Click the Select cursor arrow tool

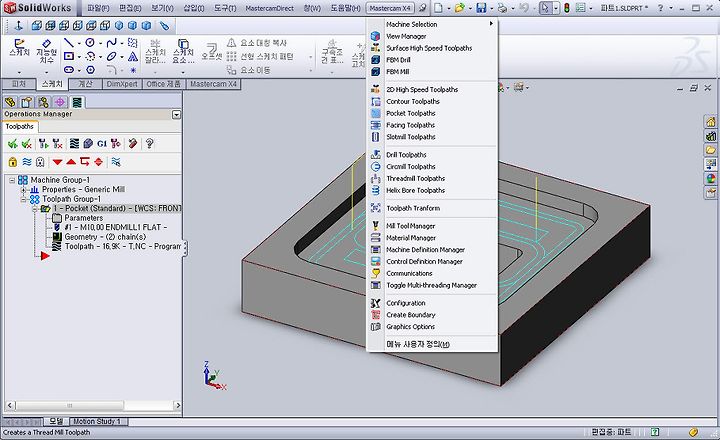pos(545,8)
